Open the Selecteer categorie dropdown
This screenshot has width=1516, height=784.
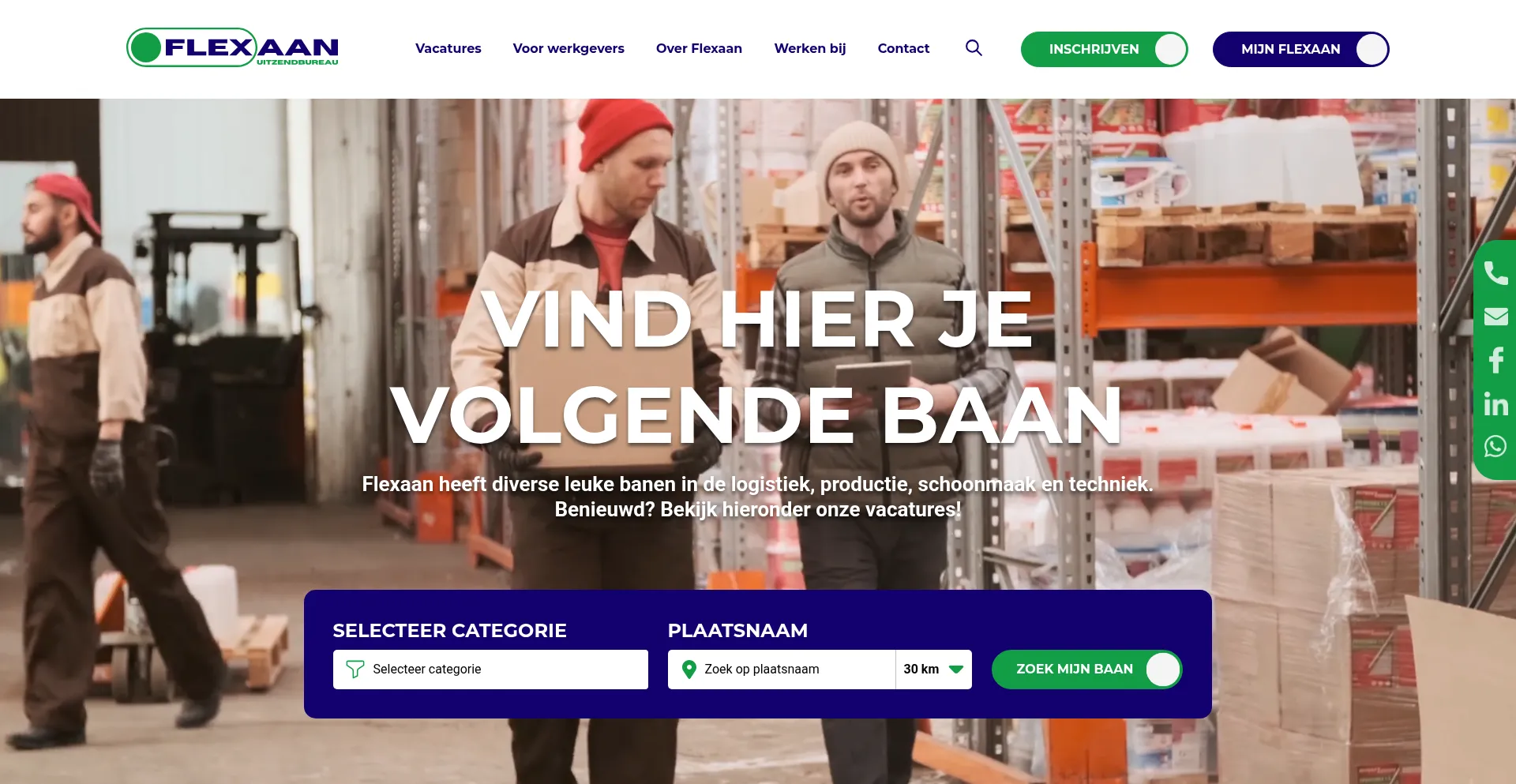(490, 670)
